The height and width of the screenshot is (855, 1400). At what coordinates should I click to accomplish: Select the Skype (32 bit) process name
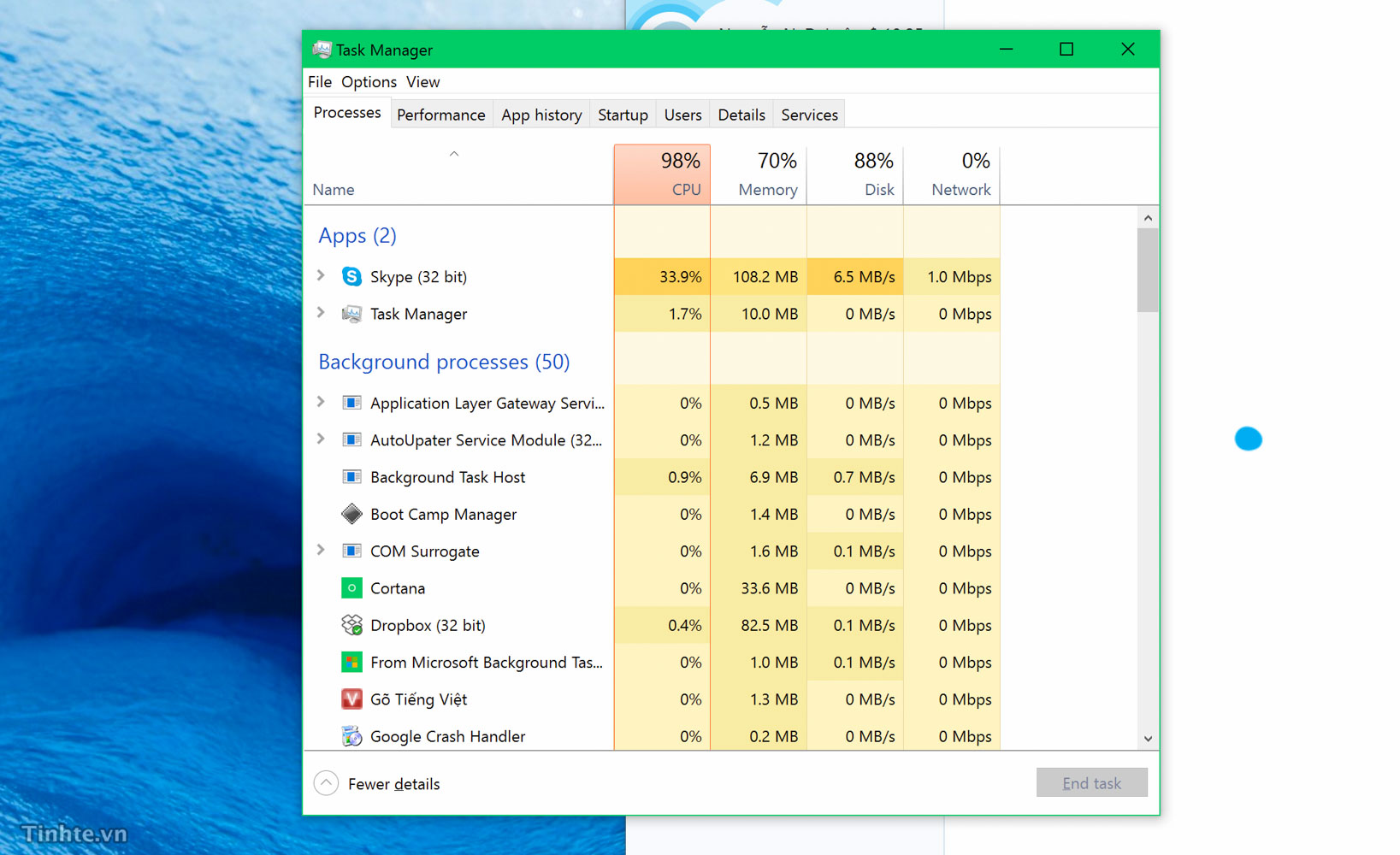tap(418, 277)
